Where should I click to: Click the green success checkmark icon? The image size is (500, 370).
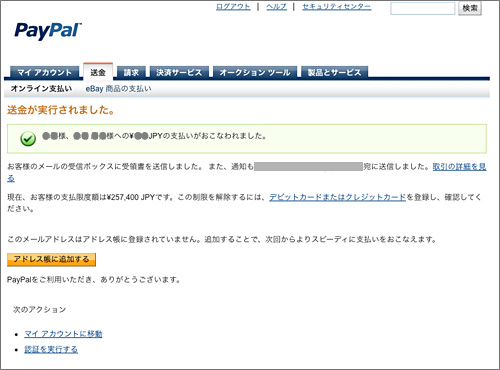[x=28, y=139]
